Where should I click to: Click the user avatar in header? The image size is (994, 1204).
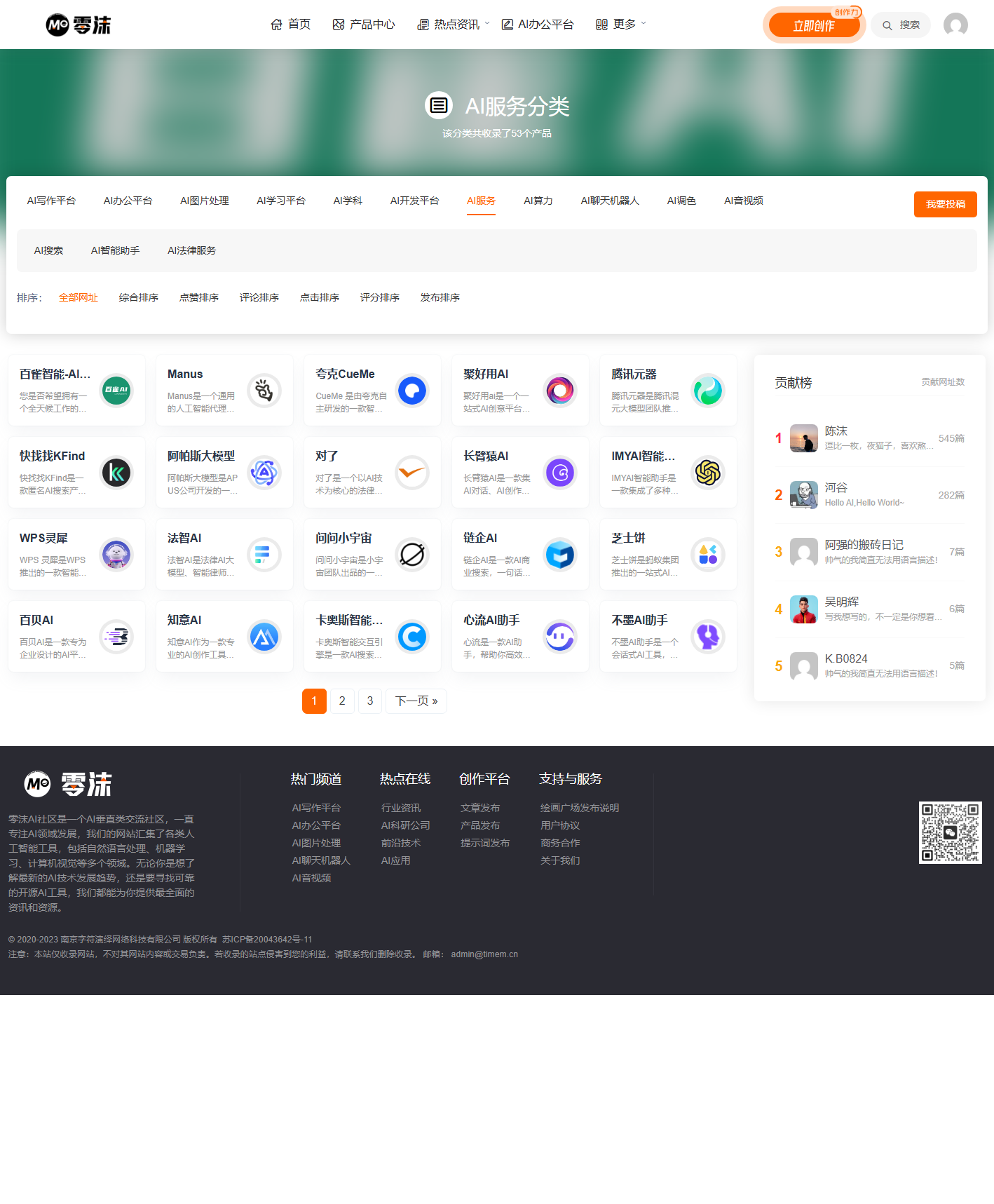coord(955,25)
